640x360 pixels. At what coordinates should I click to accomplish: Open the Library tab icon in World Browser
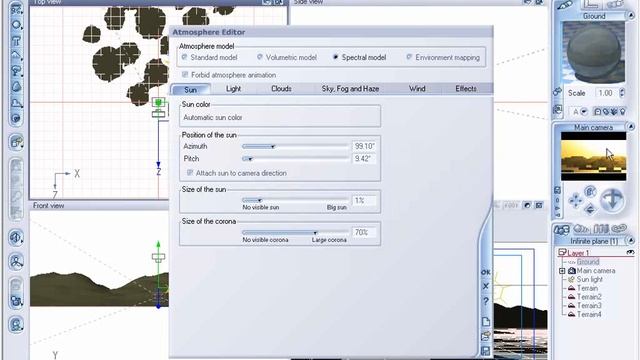point(601,229)
